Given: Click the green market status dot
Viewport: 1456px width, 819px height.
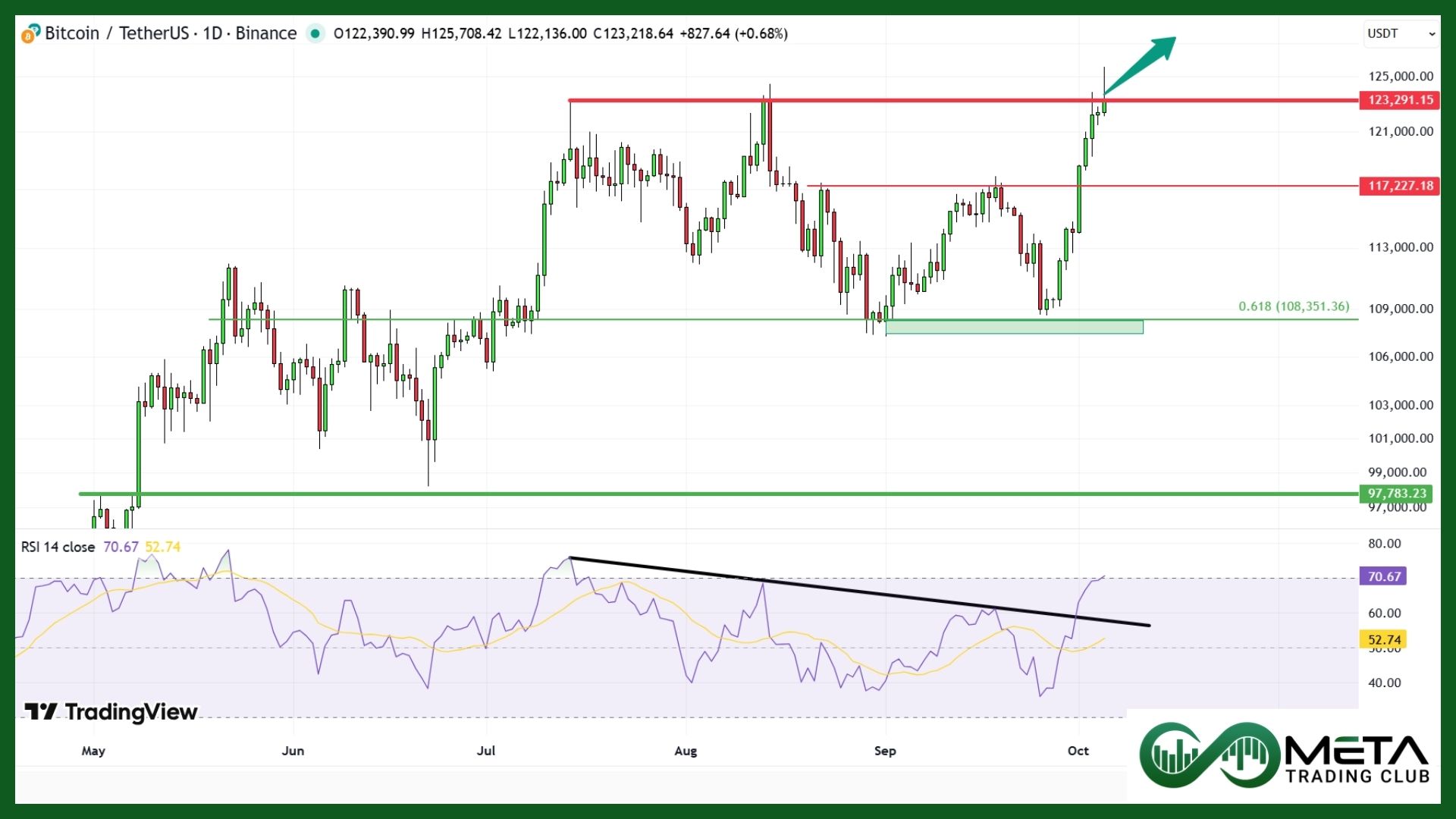Looking at the screenshot, I should click(315, 33).
